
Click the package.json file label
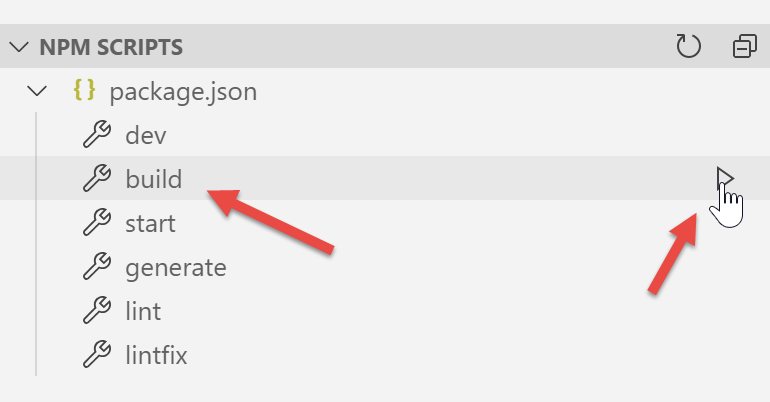pyautogui.click(x=183, y=91)
